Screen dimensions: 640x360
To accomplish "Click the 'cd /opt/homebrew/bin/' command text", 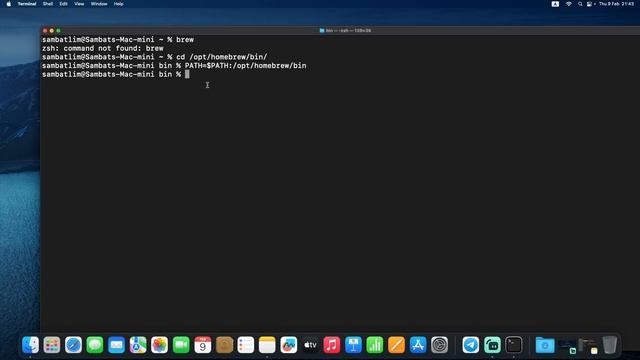I will tap(222, 57).
